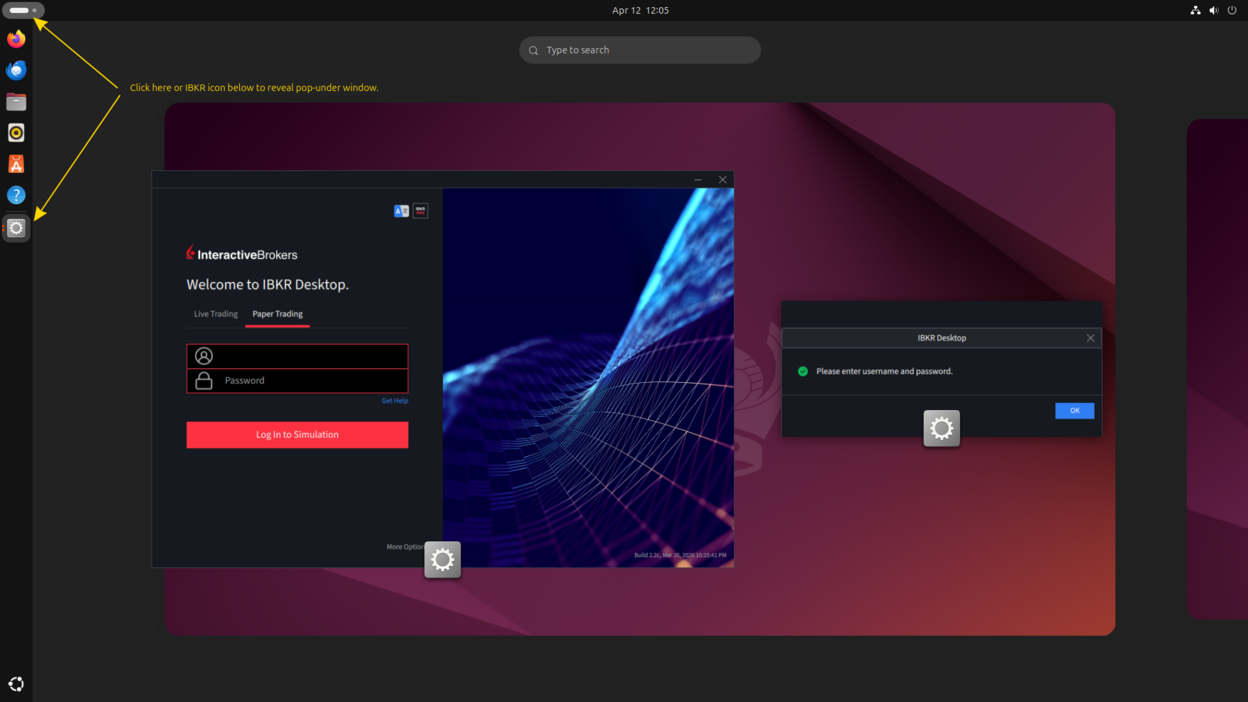The image size is (1248, 702).
Task: Open the Help icon in the dock
Action: 16,195
